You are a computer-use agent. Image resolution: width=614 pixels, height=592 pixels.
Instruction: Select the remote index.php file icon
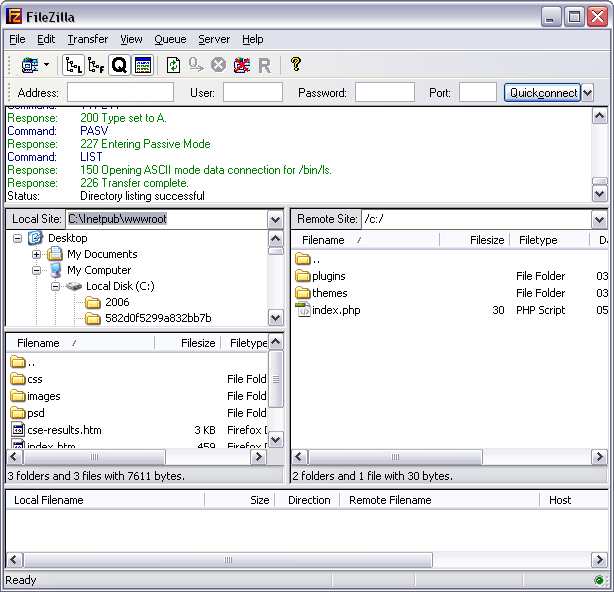[303, 310]
